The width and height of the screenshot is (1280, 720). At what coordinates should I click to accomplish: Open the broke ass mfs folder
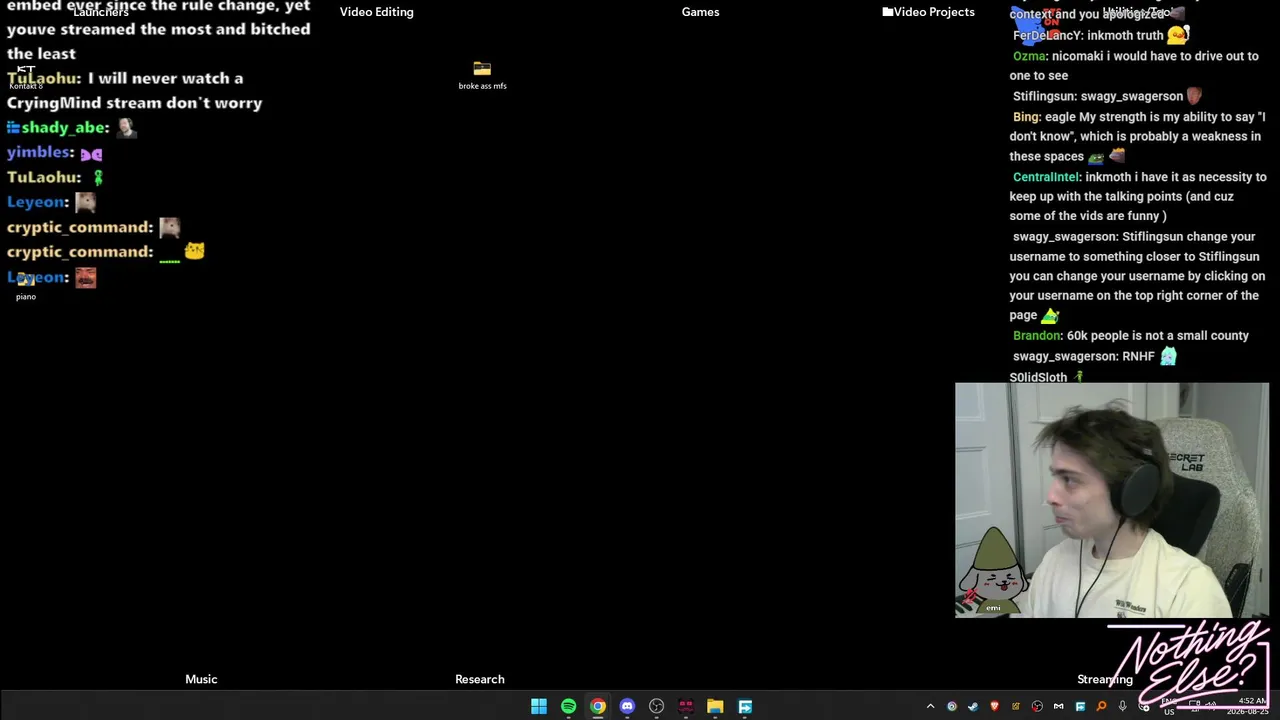click(482, 75)
